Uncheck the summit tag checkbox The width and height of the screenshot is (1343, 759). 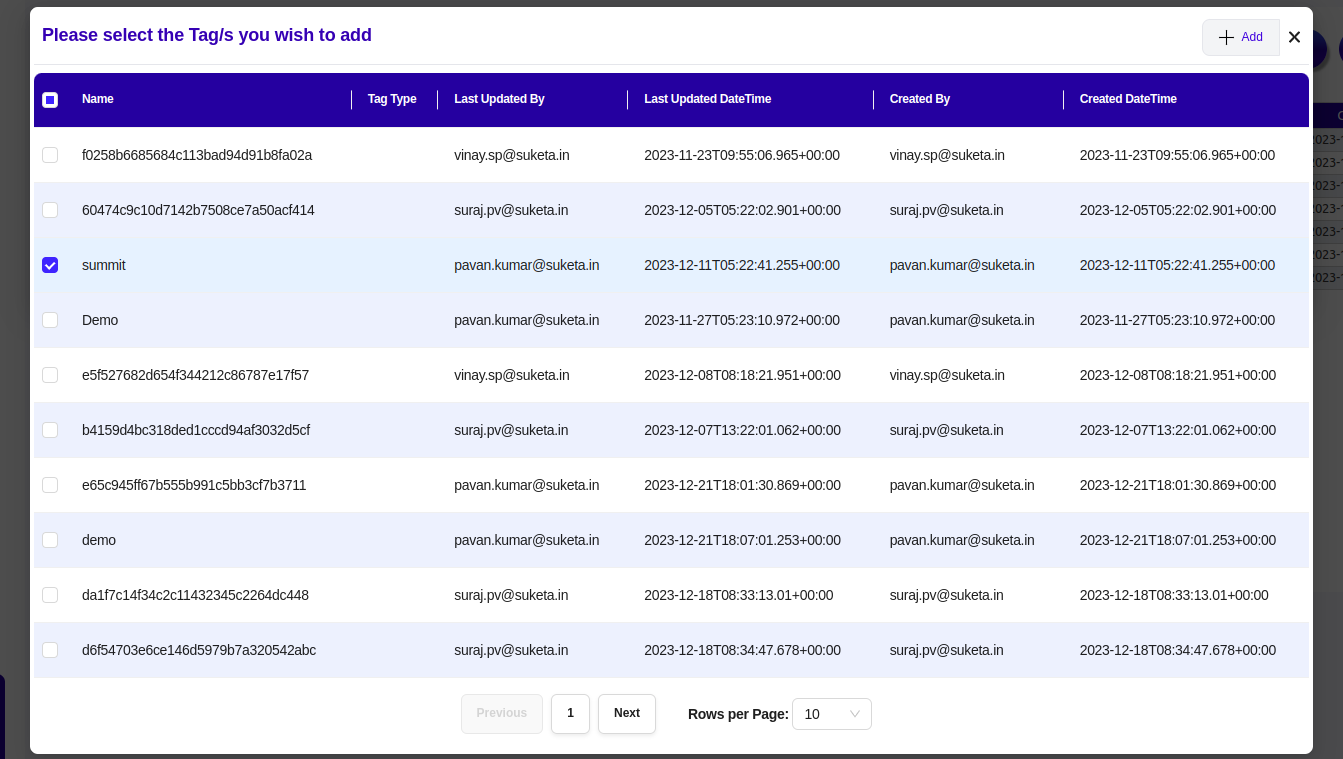click(50, 265)
